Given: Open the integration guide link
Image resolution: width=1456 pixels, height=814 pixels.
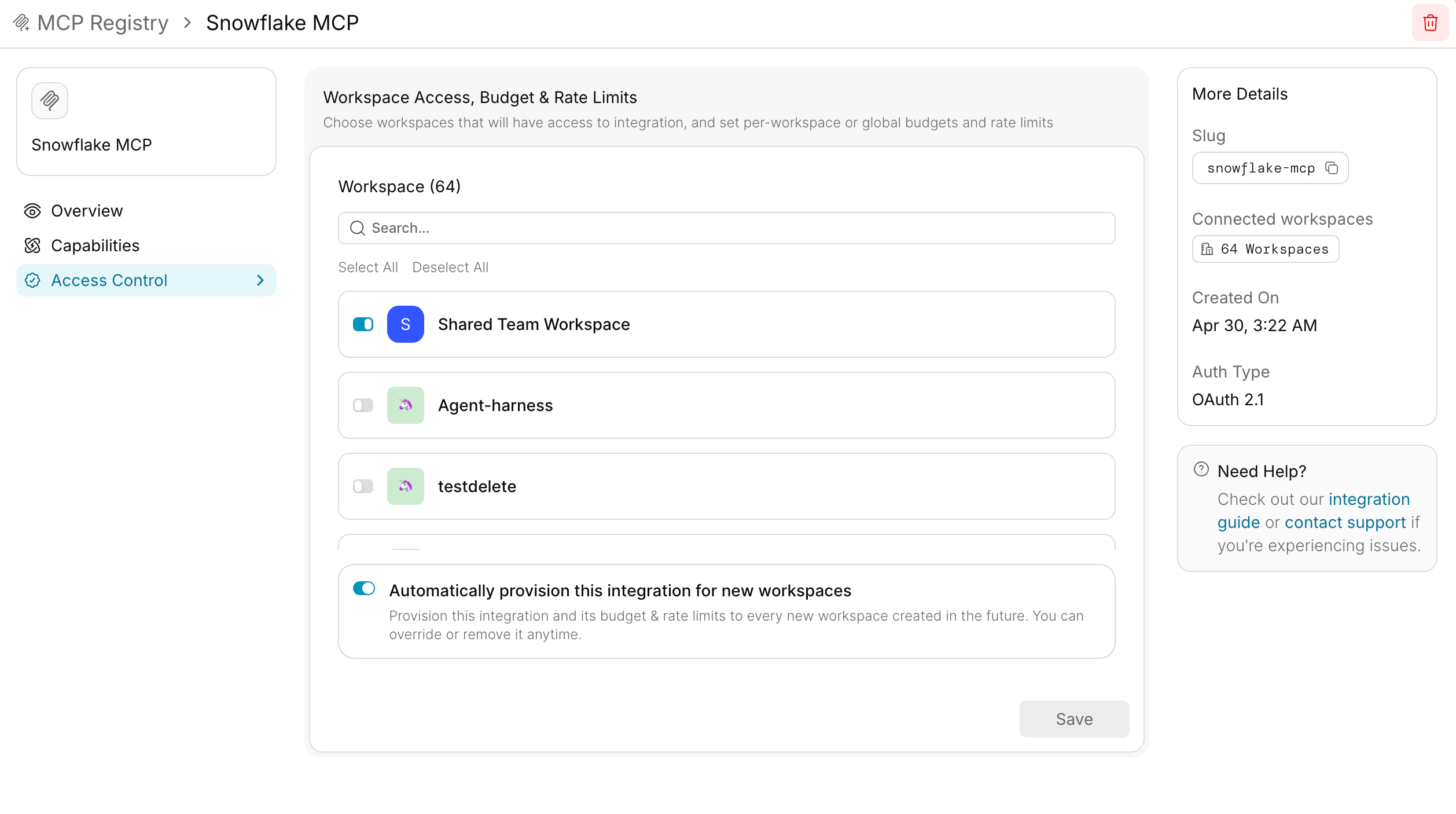Looking at the screenshot, I should click(1314, 511).
